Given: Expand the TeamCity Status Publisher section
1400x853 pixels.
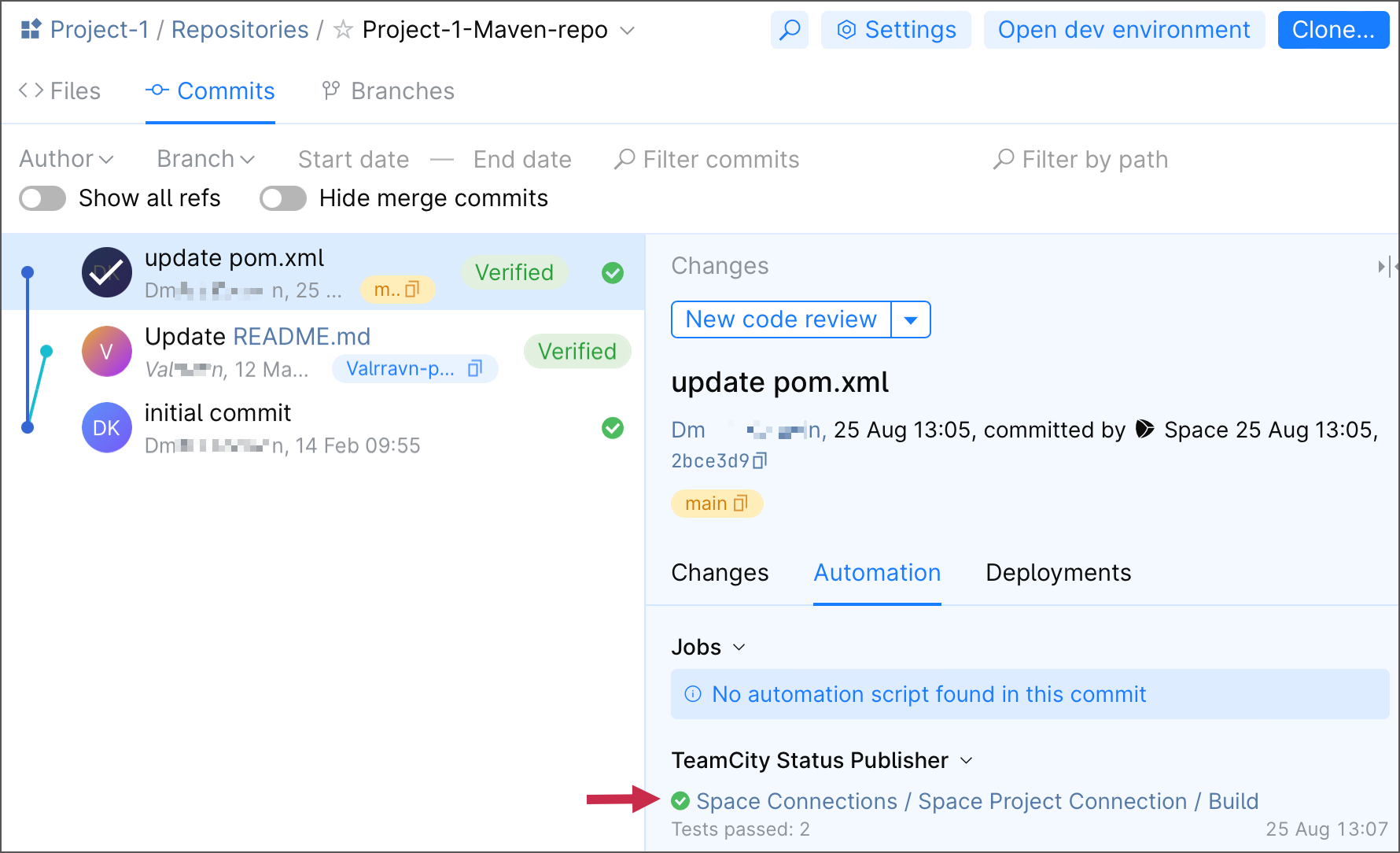Looking at the screenshot, I should coord(967,760).
